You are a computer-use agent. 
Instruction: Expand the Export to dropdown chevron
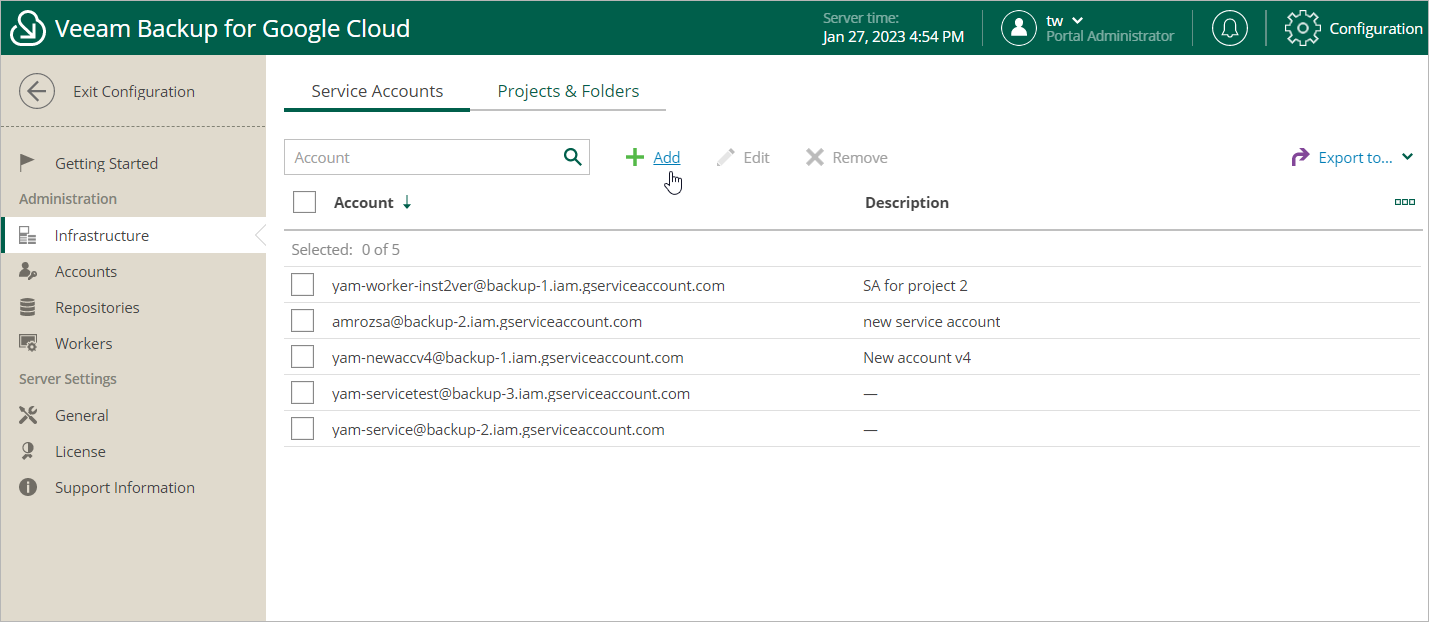[1407, 157]
